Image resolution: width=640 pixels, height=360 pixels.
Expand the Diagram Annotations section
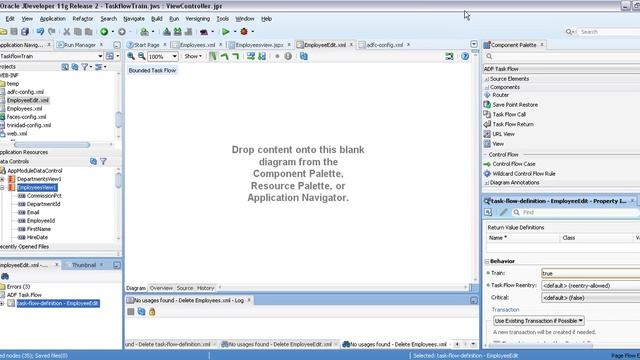tap(487, 183)
